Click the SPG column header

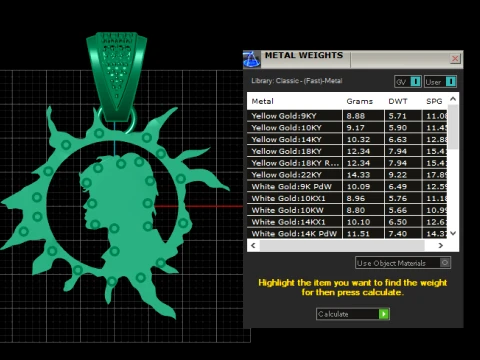(x=434, y=101)
